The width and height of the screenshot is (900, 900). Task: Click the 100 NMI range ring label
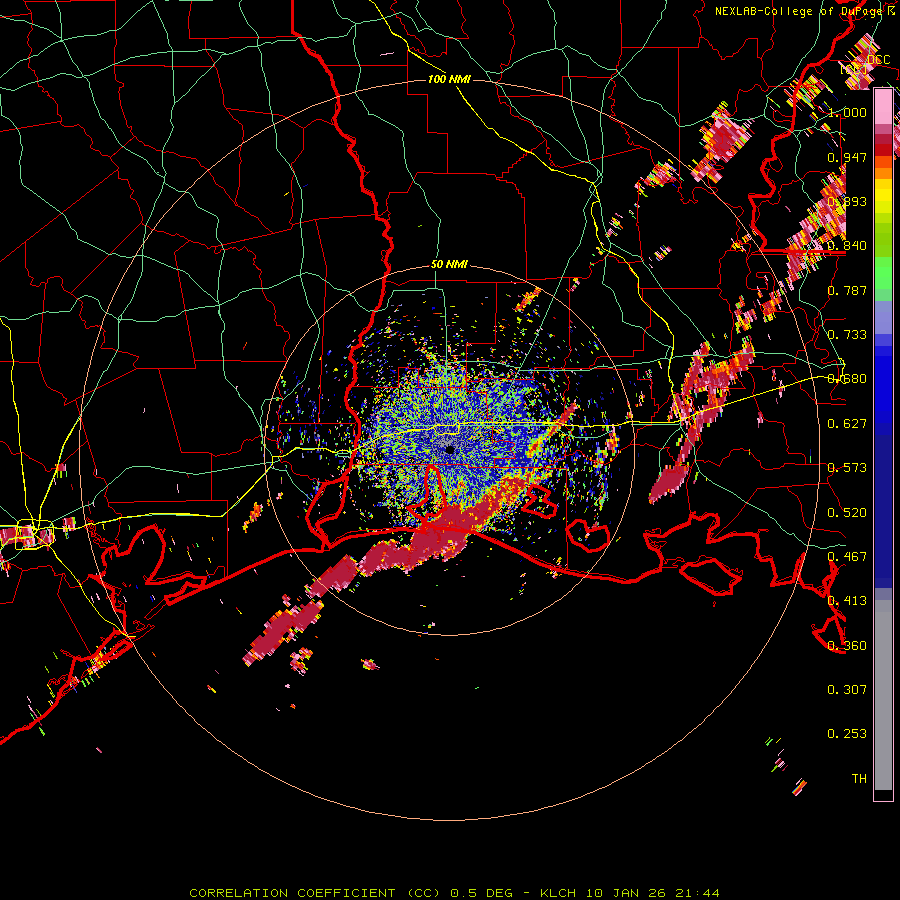coord(449,79)
